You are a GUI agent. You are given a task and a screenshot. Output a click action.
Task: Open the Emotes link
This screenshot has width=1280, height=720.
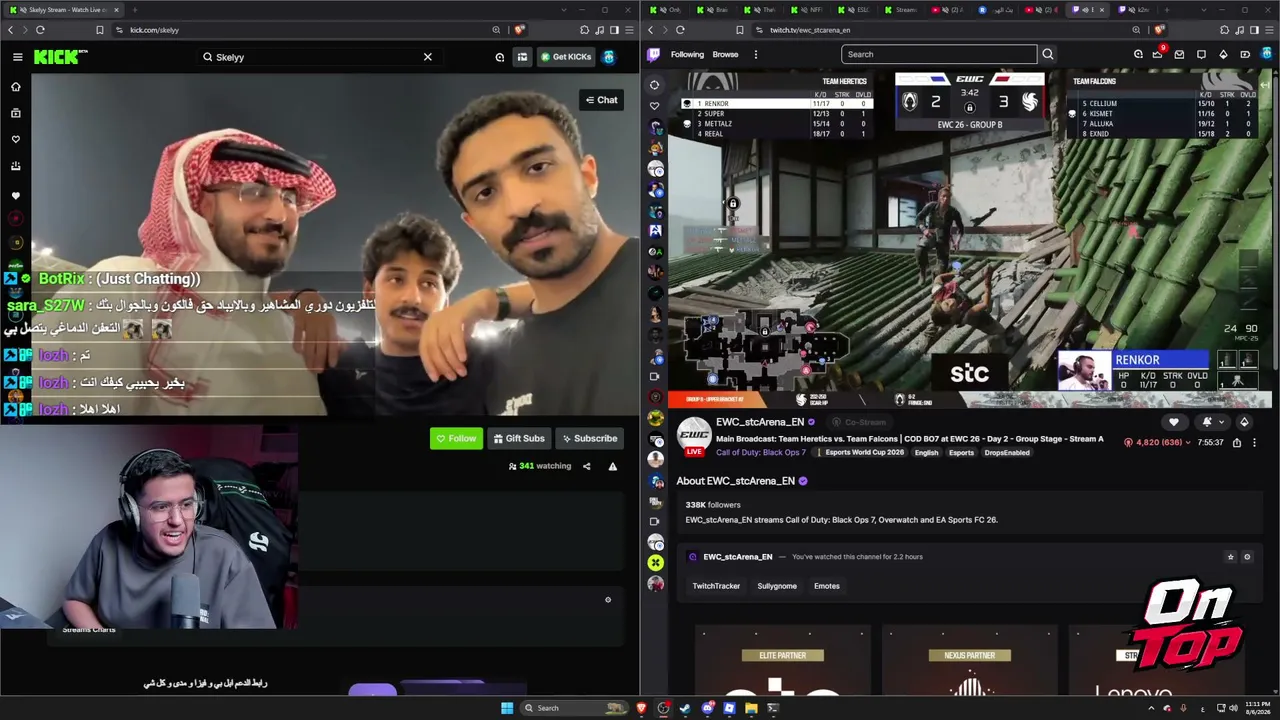827,586
